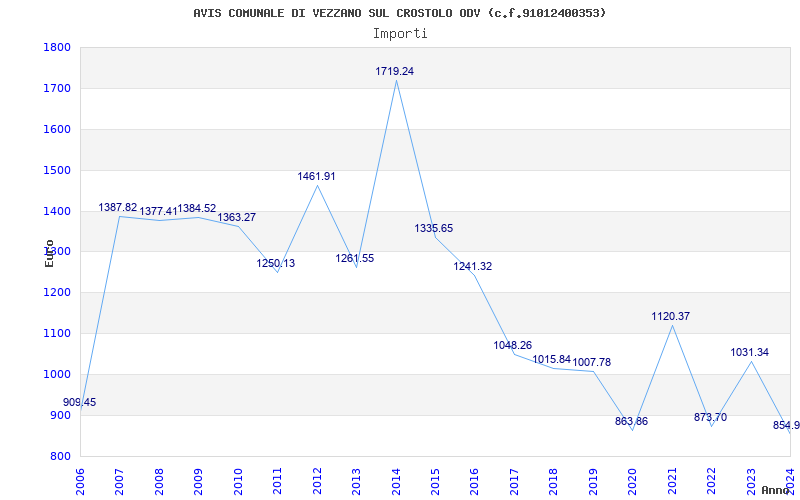
Task: Select the 1250.13 data label
Action: click(276, 264)
